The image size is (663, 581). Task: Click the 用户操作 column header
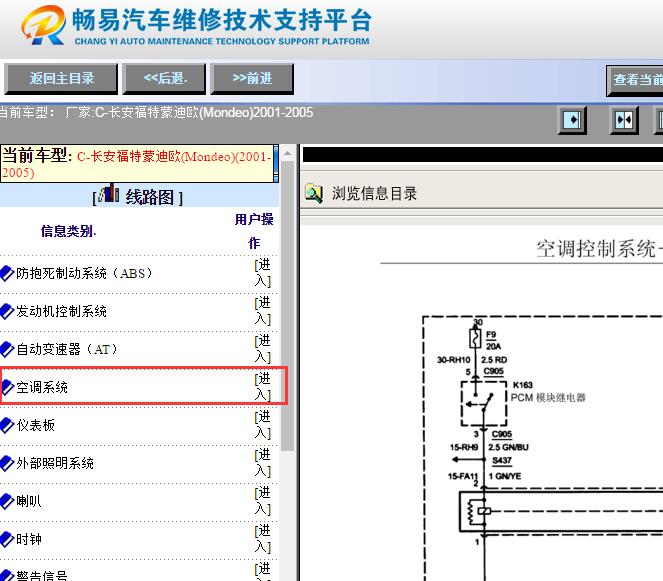click(254, 231)
